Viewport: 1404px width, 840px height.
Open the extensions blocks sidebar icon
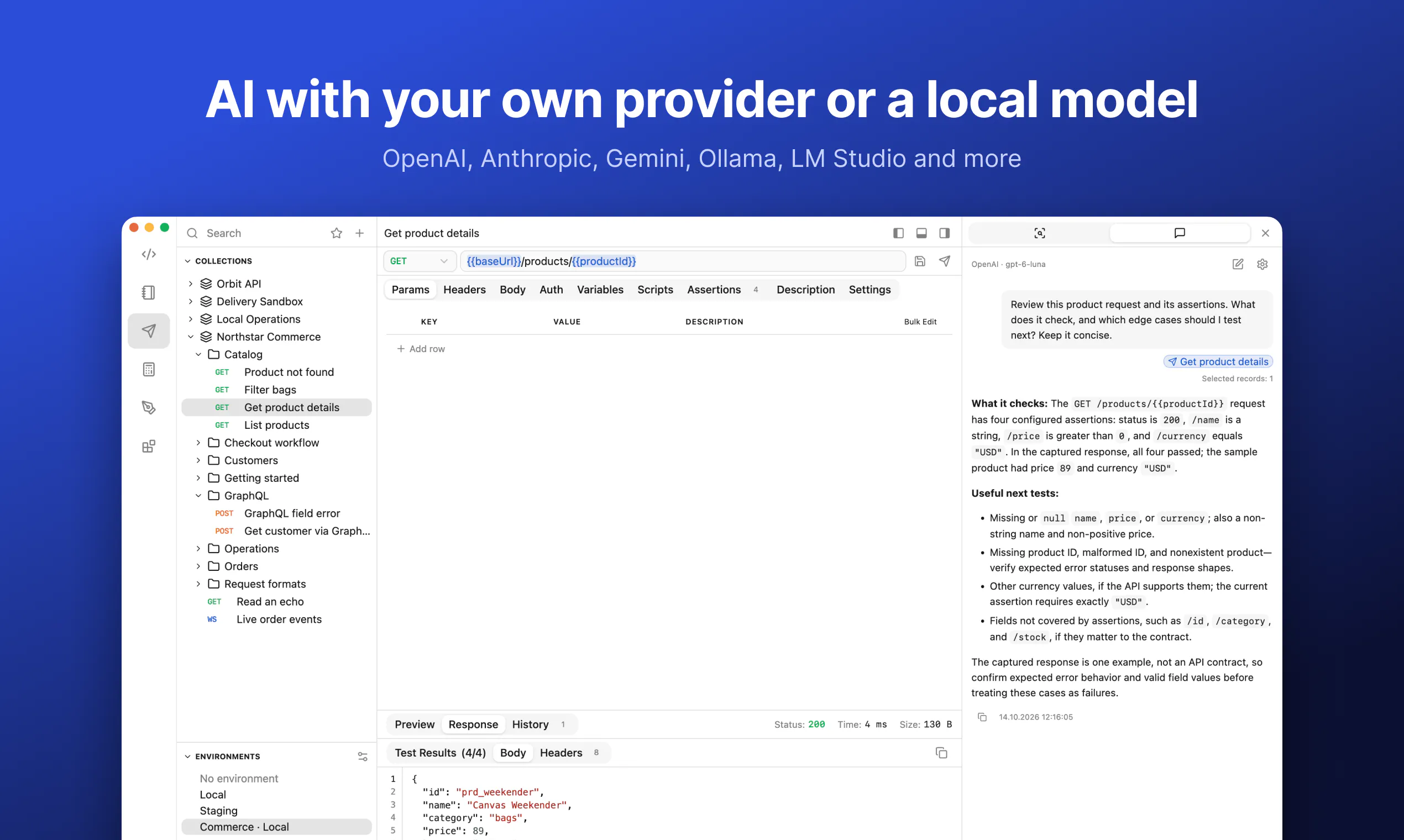149,446
